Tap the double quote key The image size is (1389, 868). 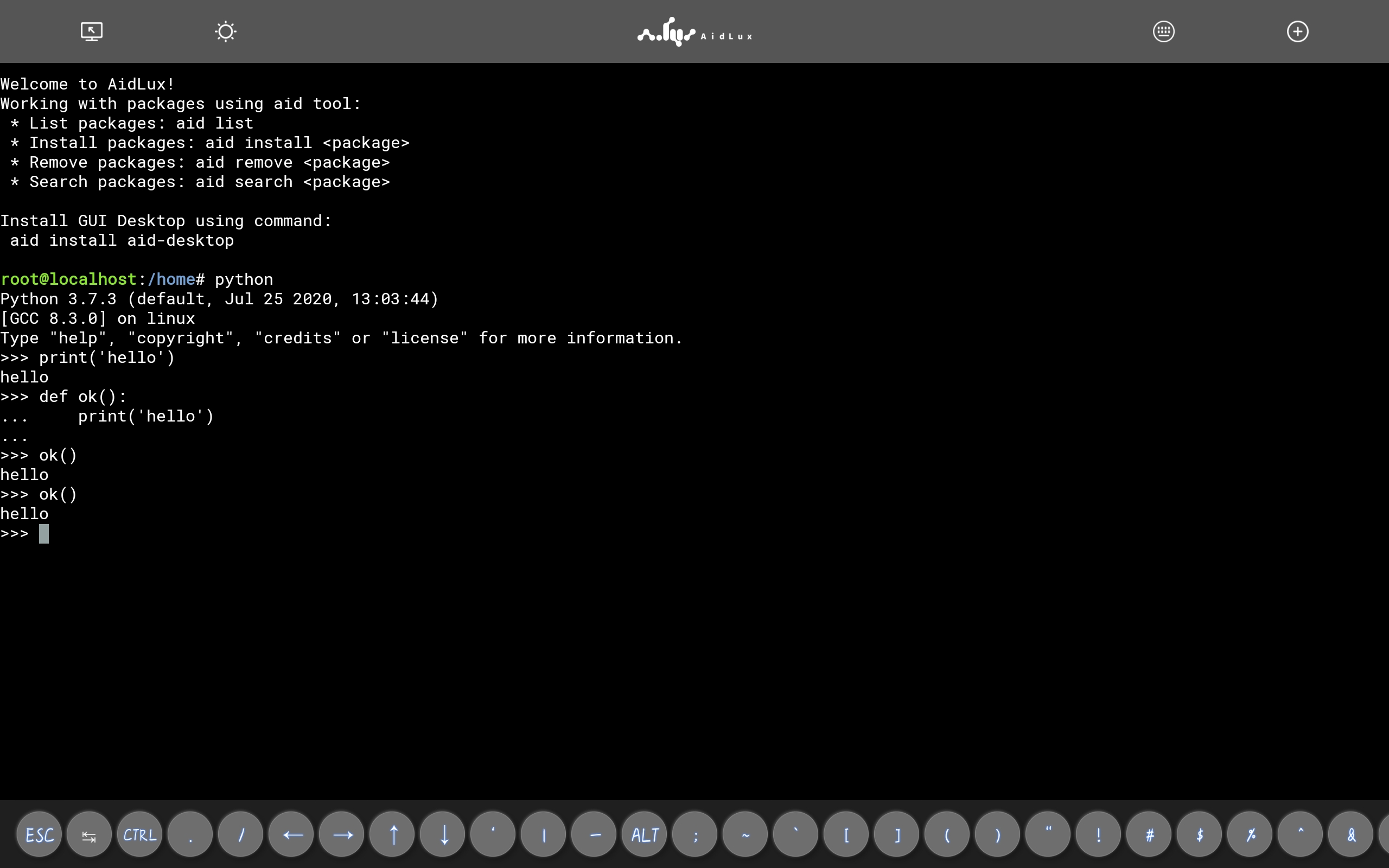[1048, 834]
